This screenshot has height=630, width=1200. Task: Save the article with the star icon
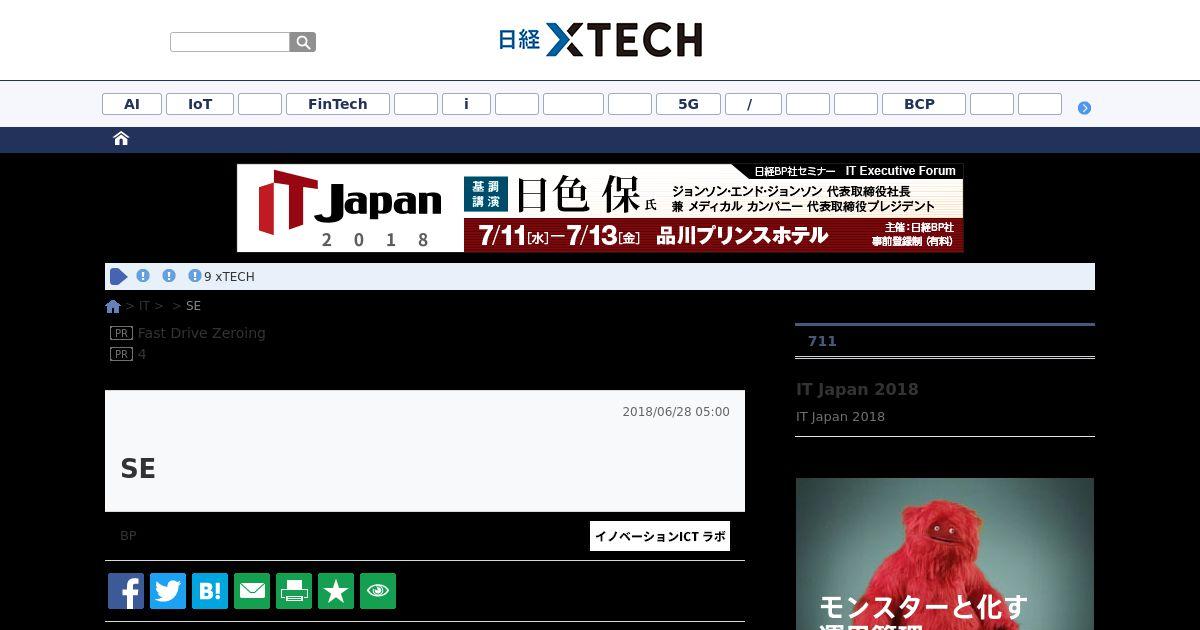[336, 591]
